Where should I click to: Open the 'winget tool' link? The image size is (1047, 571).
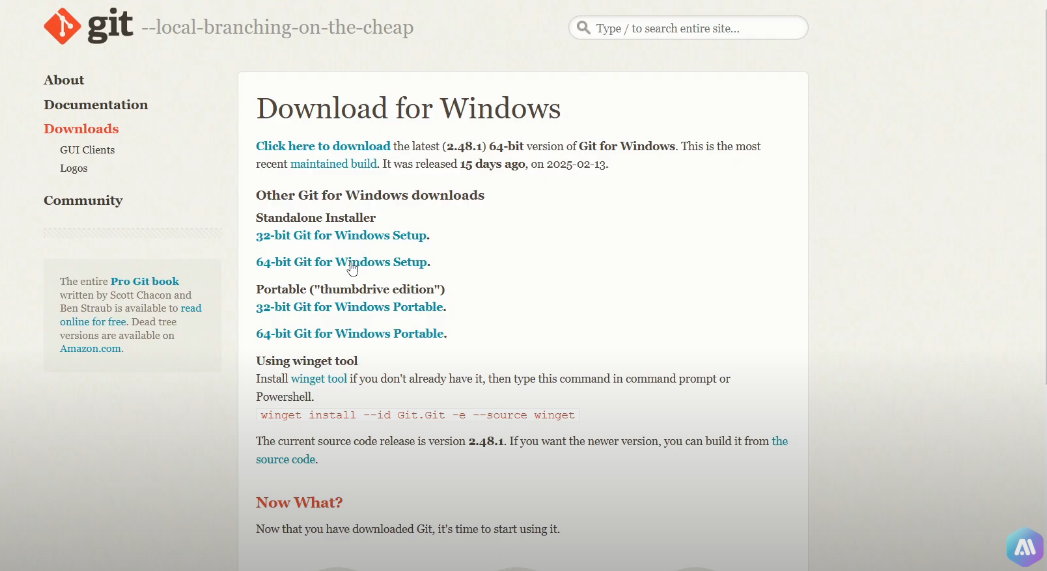click(x=319, y=379)
